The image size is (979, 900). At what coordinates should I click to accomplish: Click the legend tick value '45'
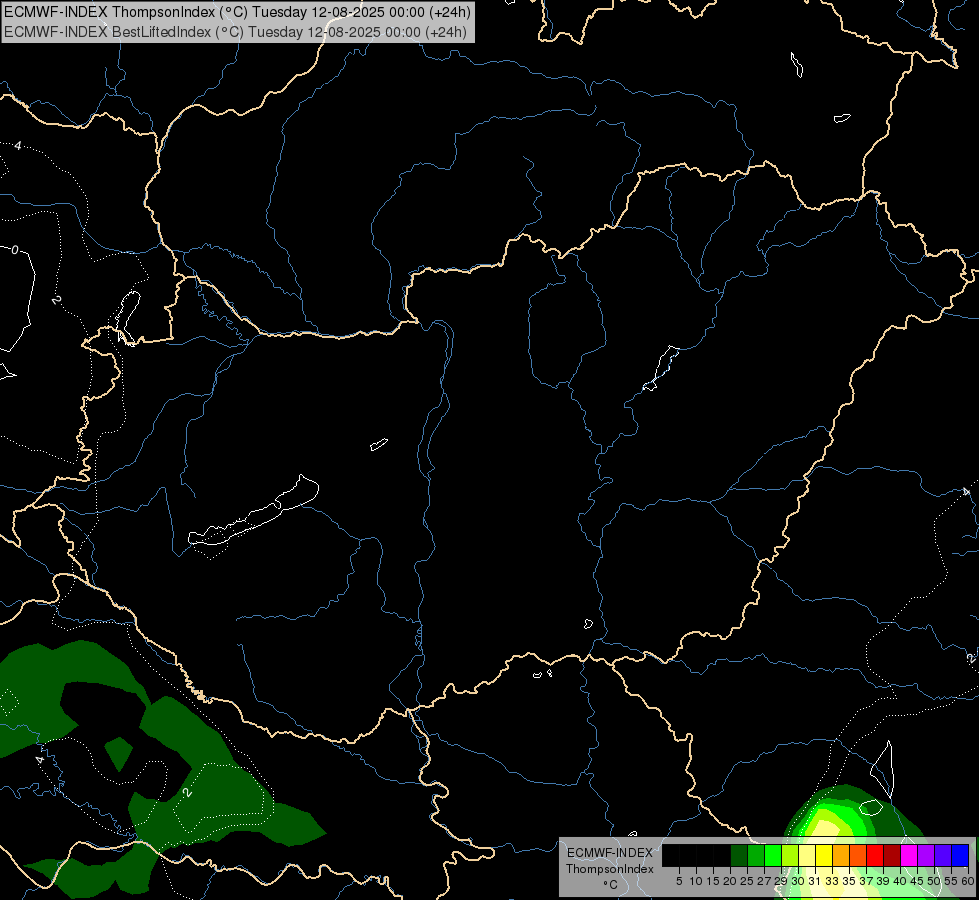[917, 881]
